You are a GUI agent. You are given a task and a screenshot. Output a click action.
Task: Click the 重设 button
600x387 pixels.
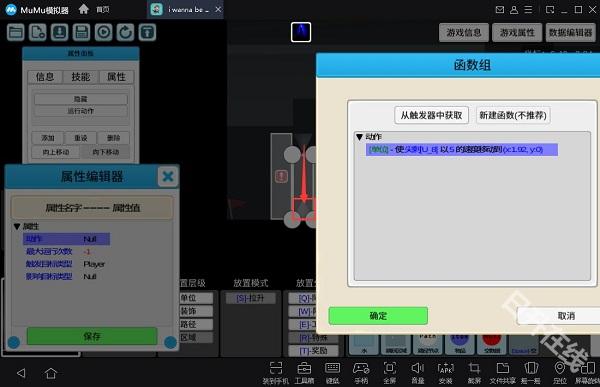[x=81, y=138]
